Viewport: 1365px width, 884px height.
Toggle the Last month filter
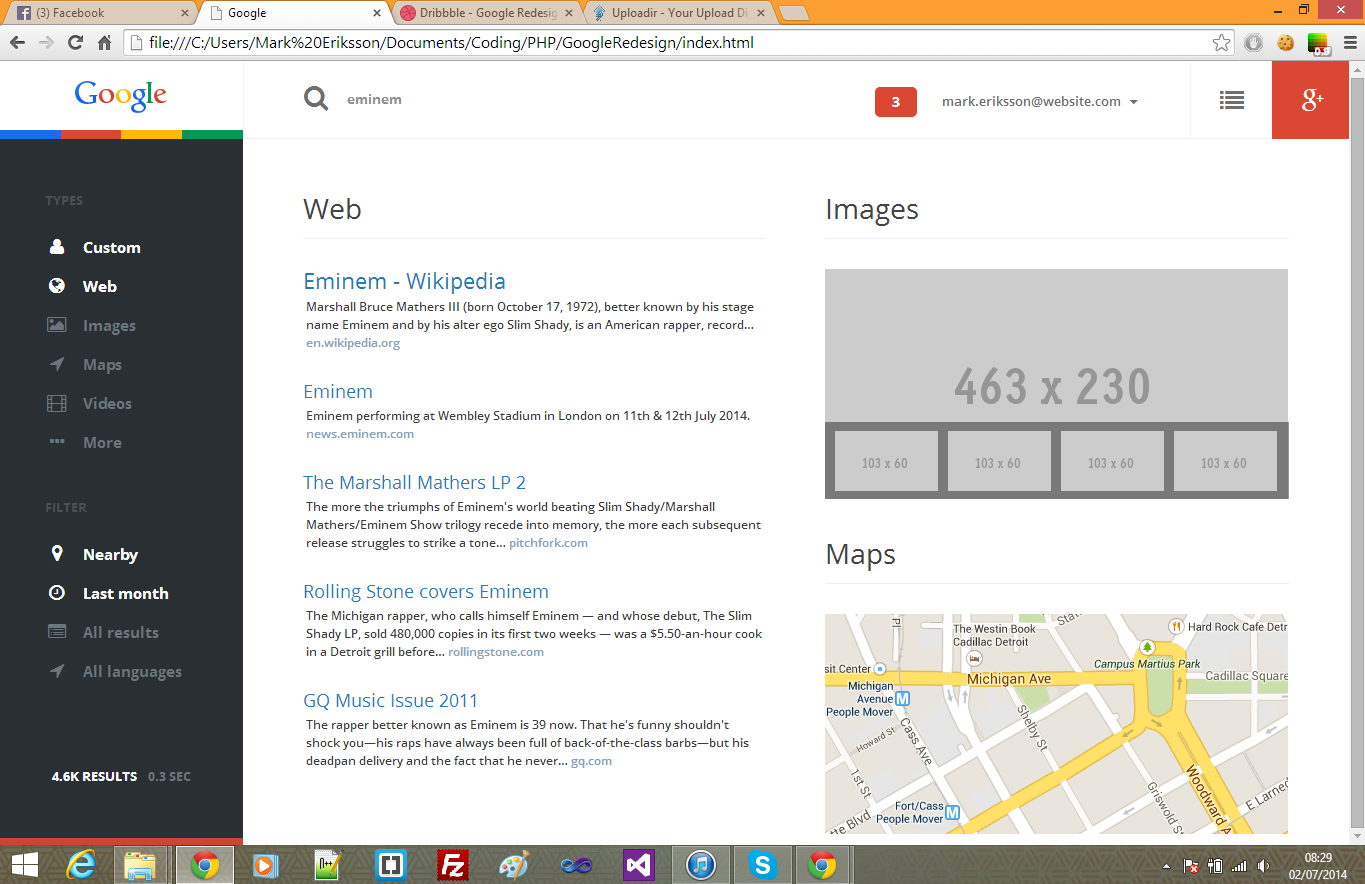57,593
